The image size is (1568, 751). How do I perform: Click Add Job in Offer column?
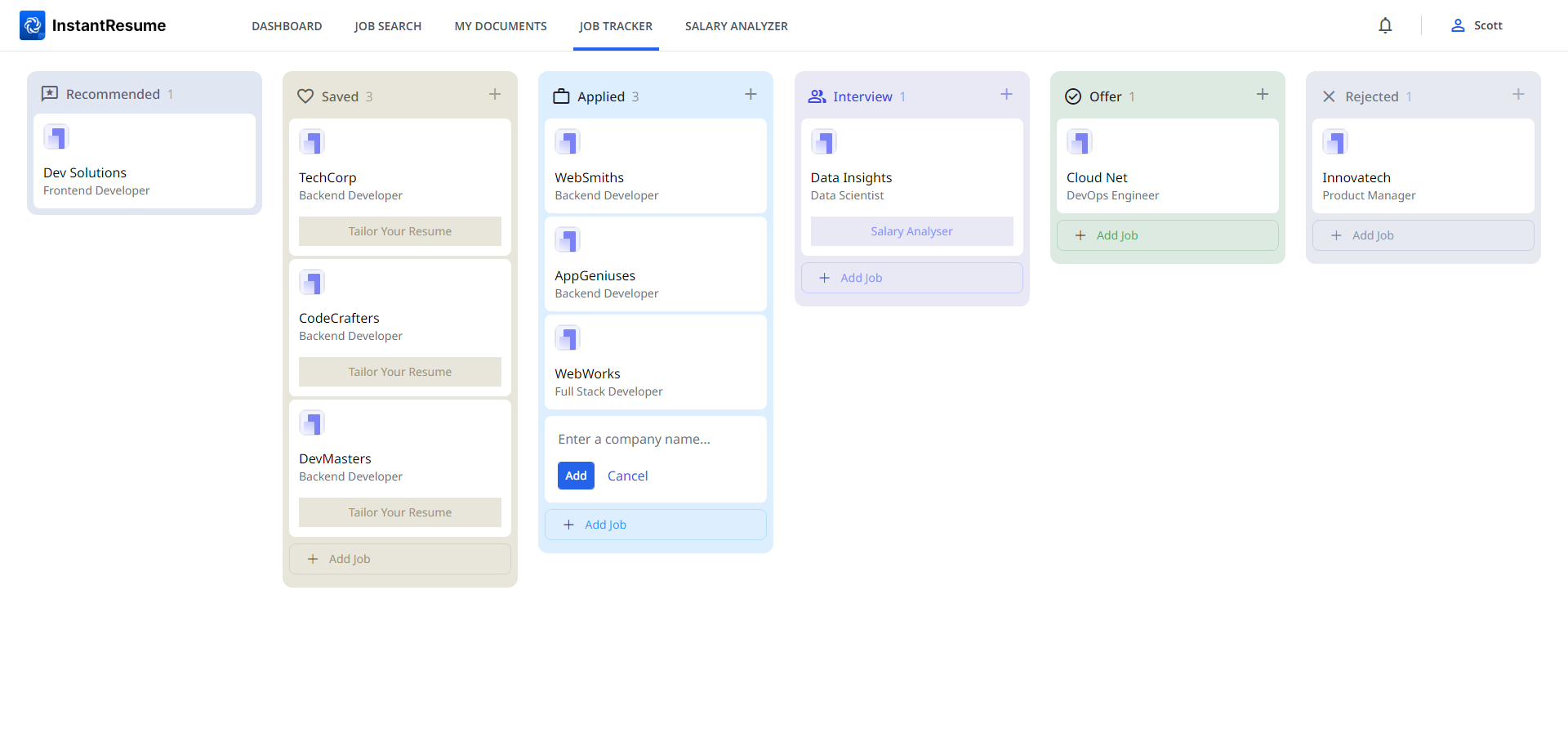(x=1168, y=235)
